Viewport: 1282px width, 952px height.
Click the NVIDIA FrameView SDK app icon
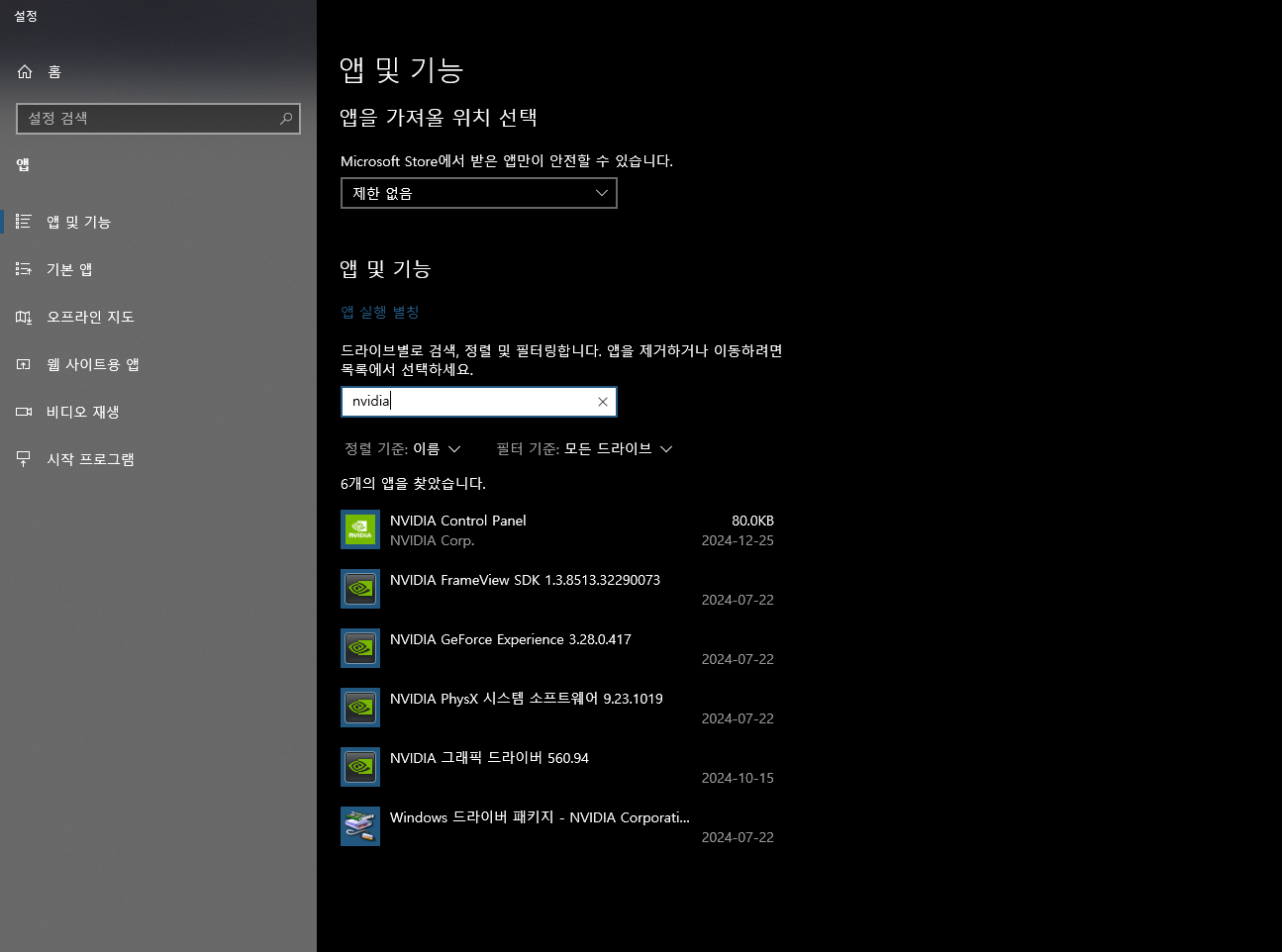[360, 589]
